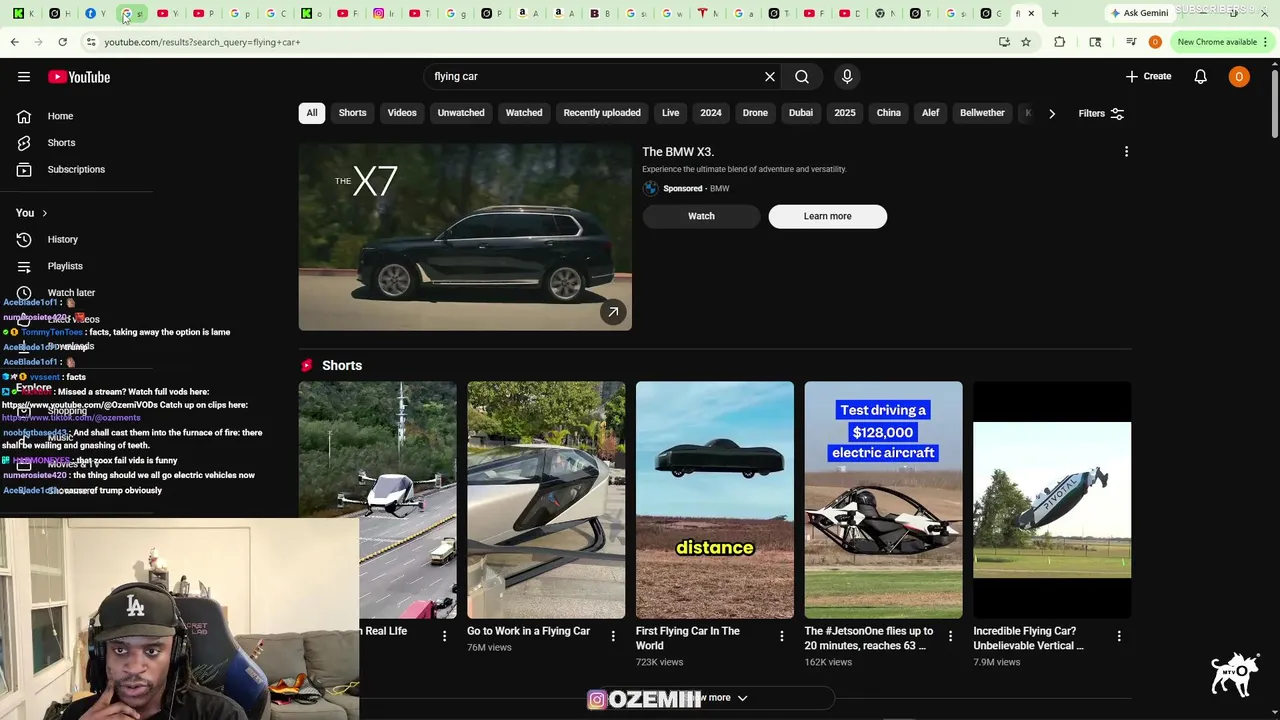Open 'The BMW X3.' ad title
The height and width of the screenshot is (720, 1280).
point(678,152)
